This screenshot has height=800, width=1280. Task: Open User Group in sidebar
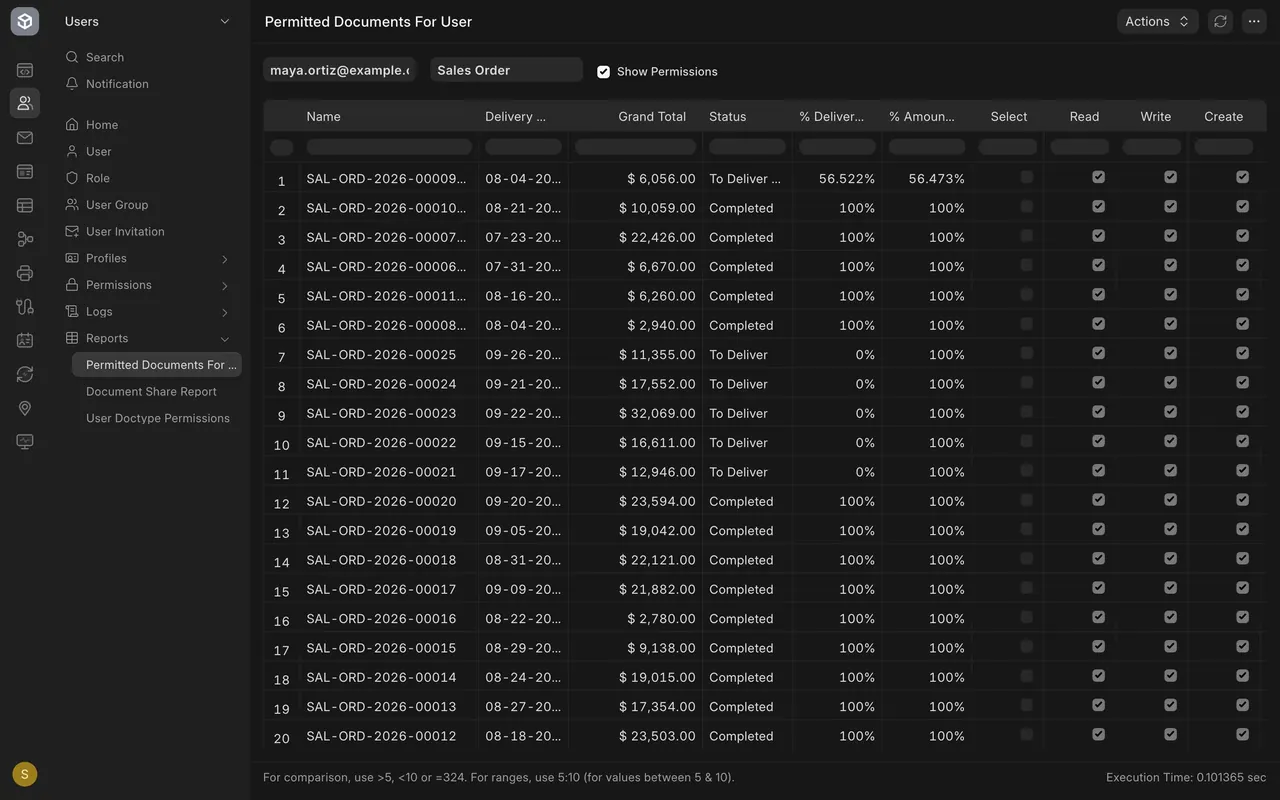click(149, 205)
